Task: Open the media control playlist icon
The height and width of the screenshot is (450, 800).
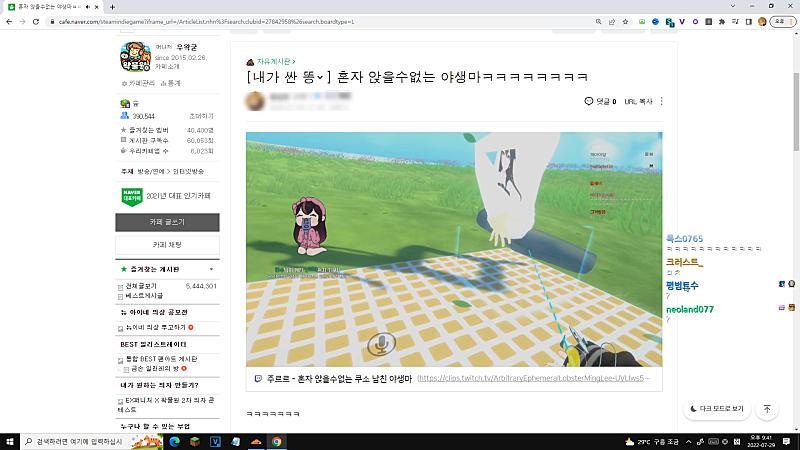Action: (735, 22)
